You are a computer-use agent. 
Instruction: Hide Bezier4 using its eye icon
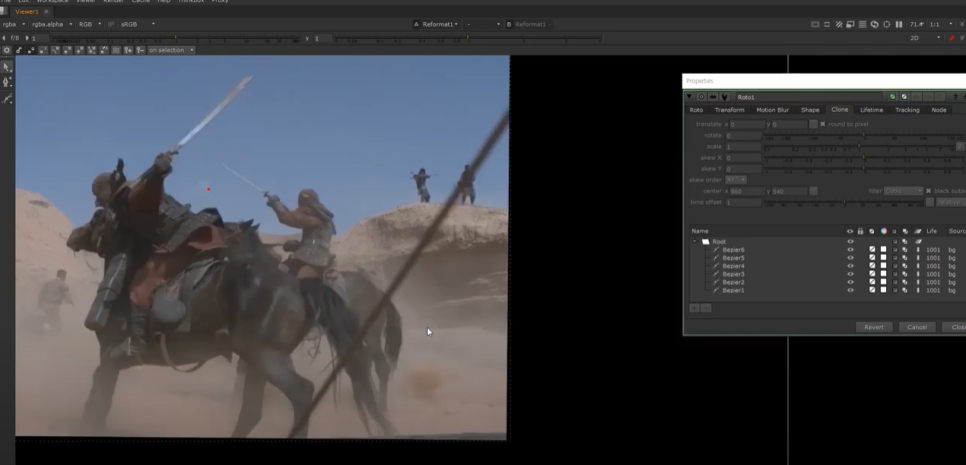click(850, 265)
